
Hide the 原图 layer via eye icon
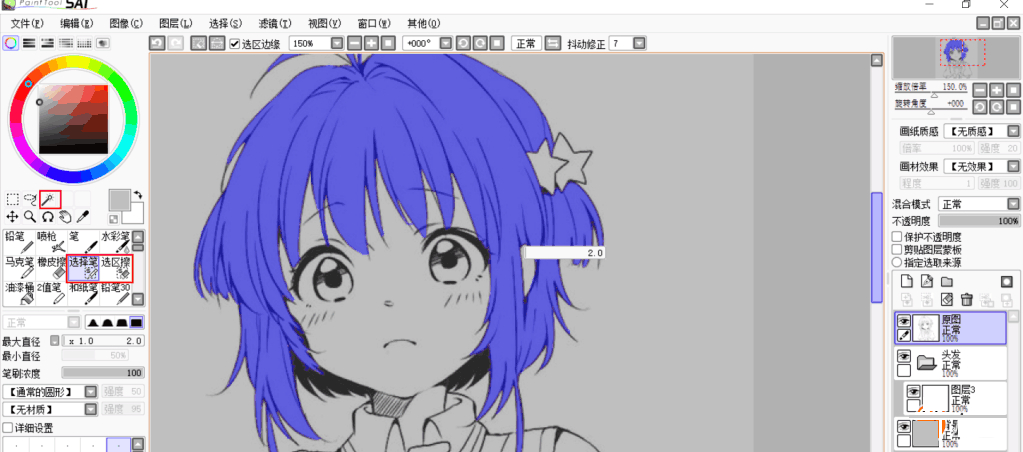[x=904, y=321]
